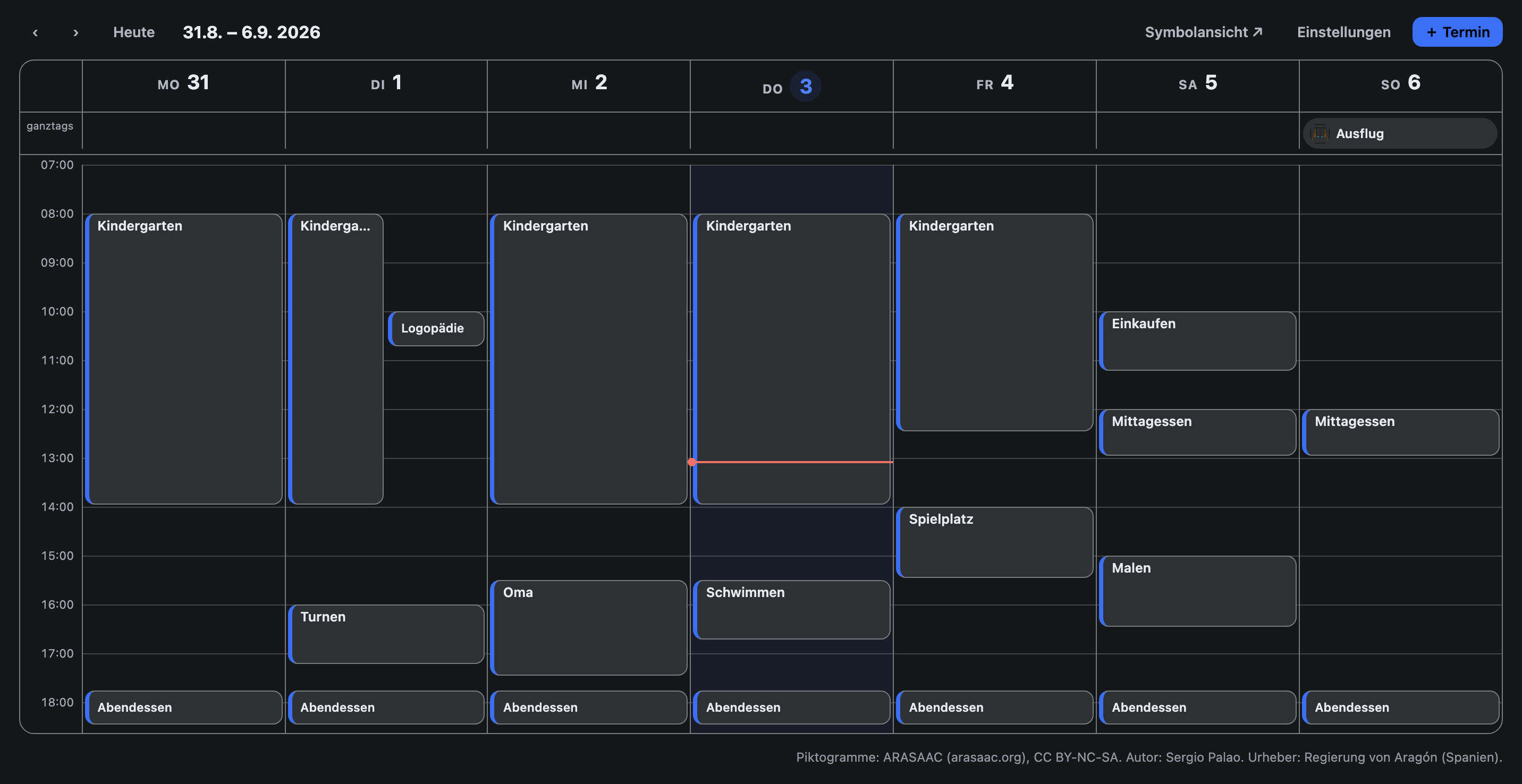Click the ARASAAC pictogram attribution text
1522x784 pixels.
[x=1148, y=757]
